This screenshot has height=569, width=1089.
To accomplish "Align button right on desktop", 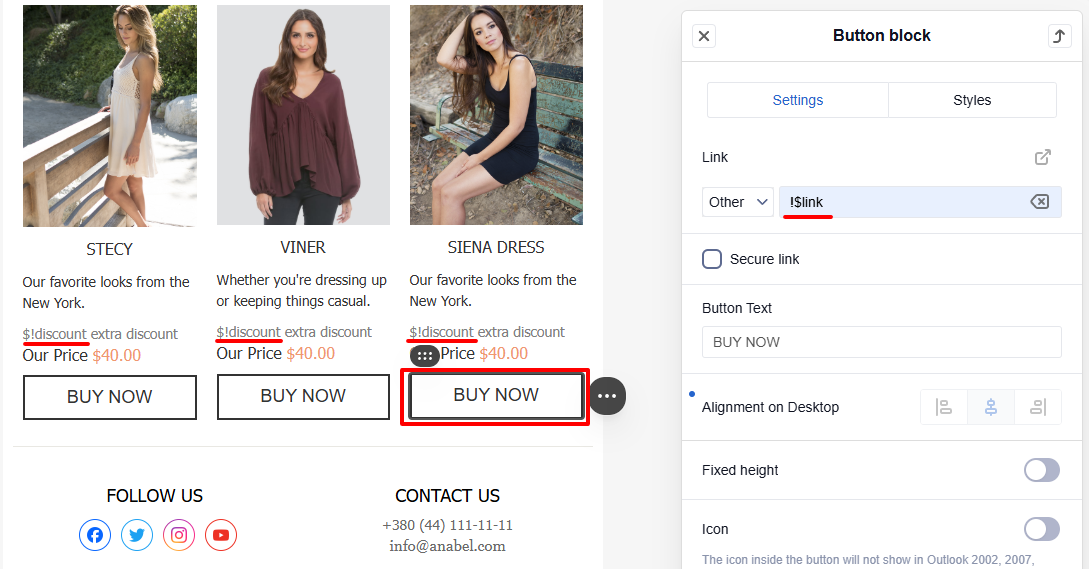I will [x=1038, y=407].
